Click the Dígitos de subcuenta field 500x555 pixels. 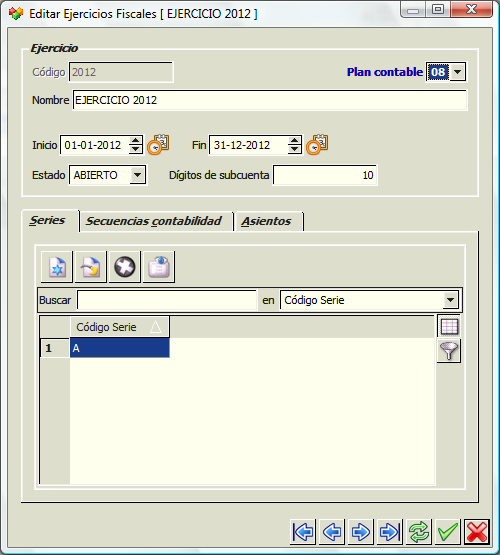pyautogui.click(x=325, y=175)
